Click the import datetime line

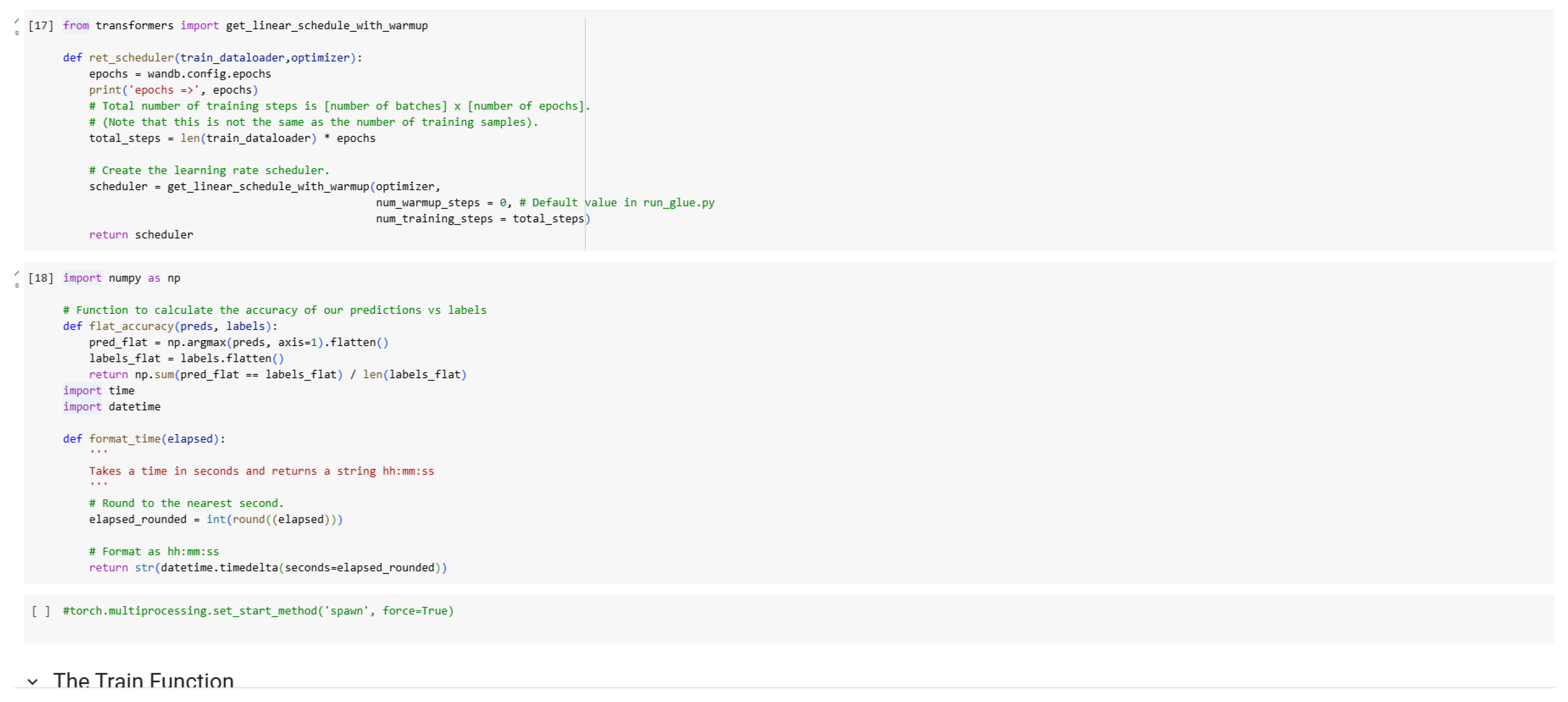112,407
